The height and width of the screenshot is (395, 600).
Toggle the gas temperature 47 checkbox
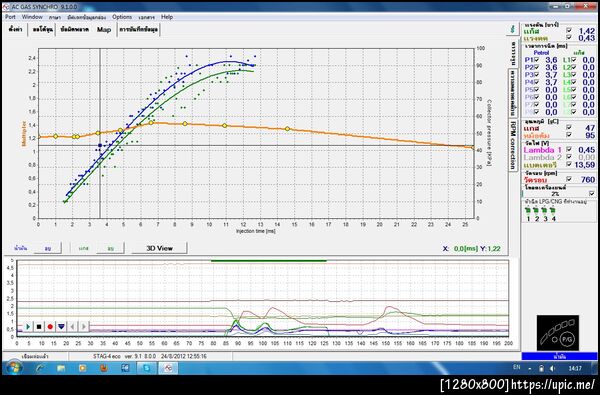(569, 127)
